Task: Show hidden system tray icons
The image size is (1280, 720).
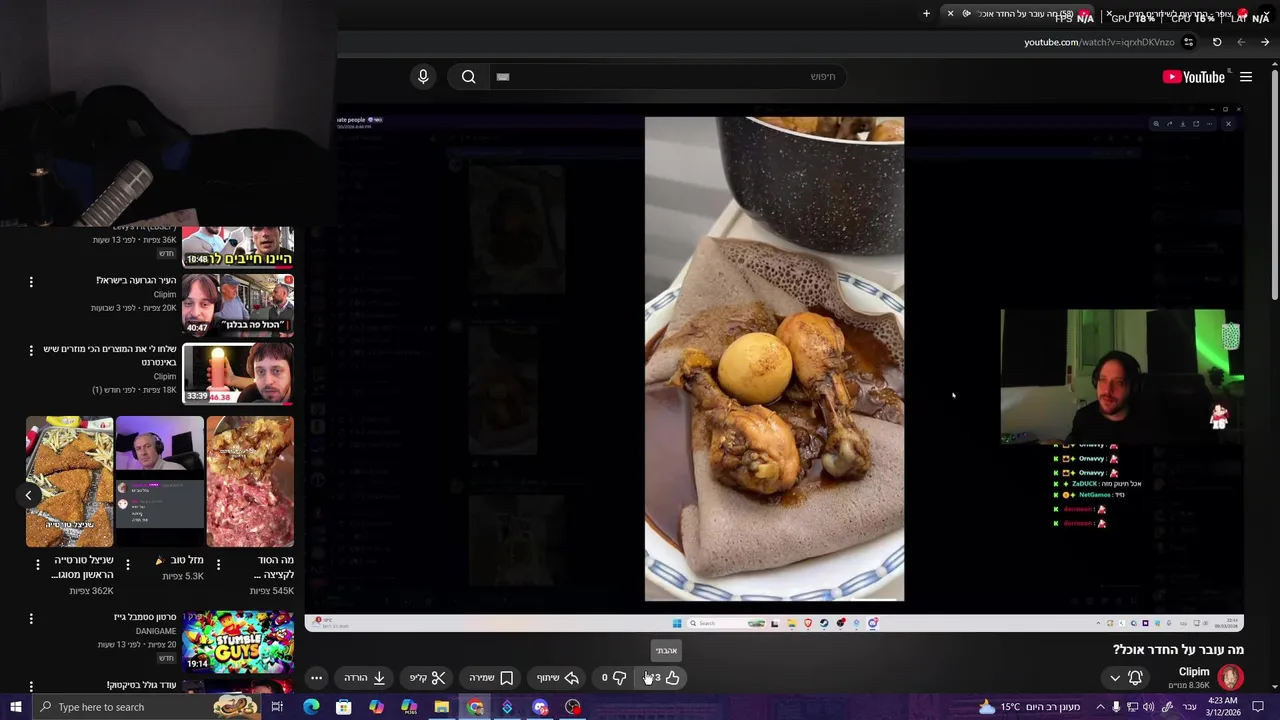Action: coord(1099,707)
